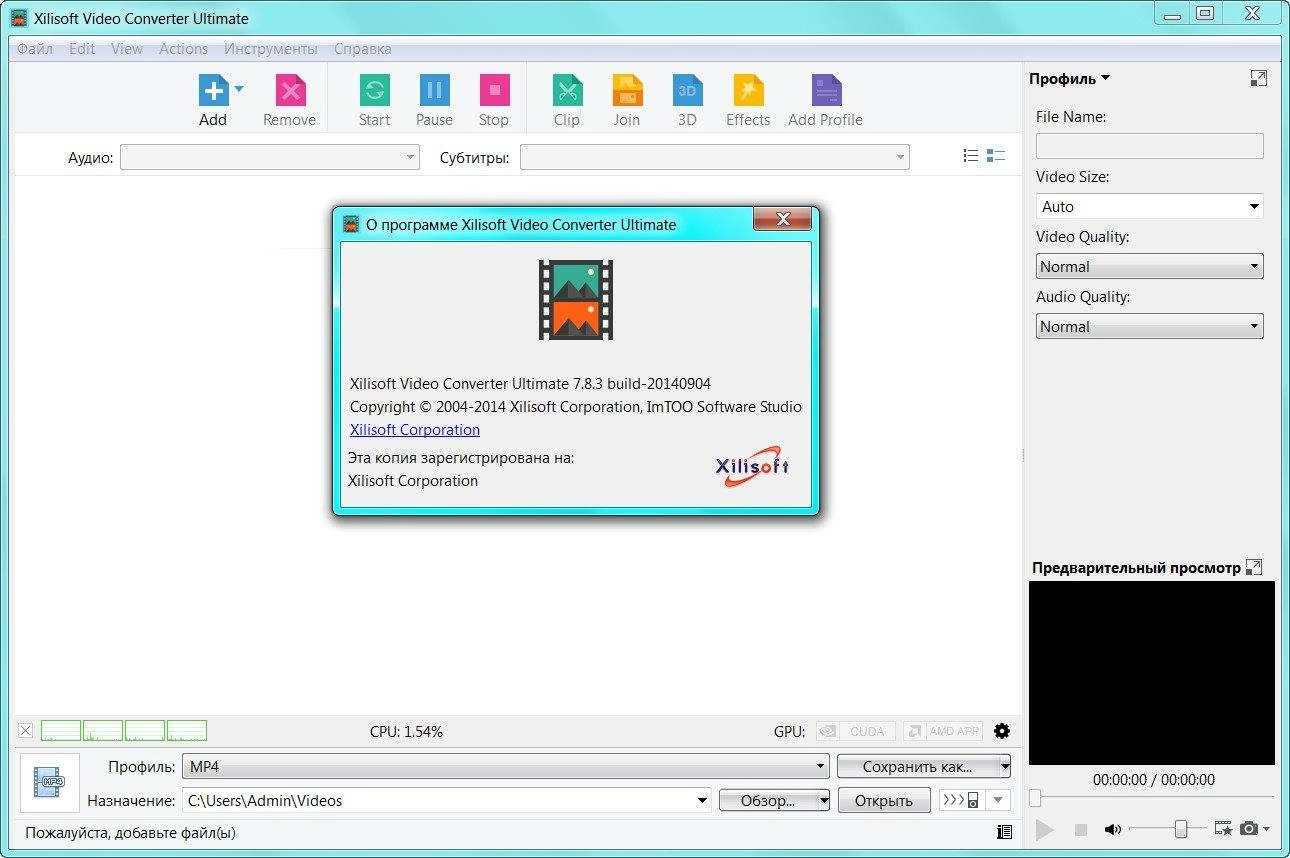This screenshot has width=1290, height=858.
Task: Open the Аудио dropdown
Action: pos(270,157)
